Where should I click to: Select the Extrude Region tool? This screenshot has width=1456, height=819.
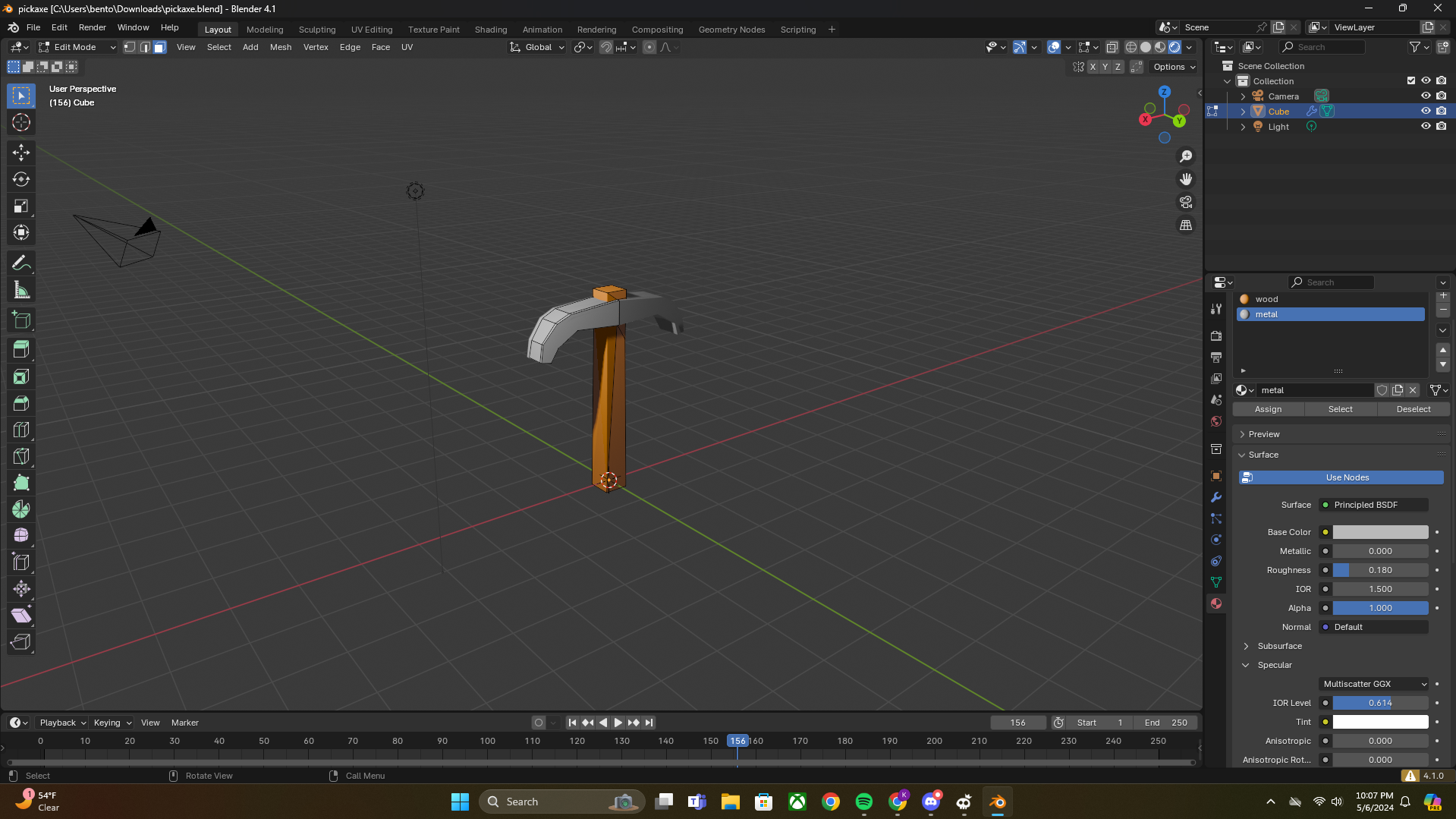point(21,350)
